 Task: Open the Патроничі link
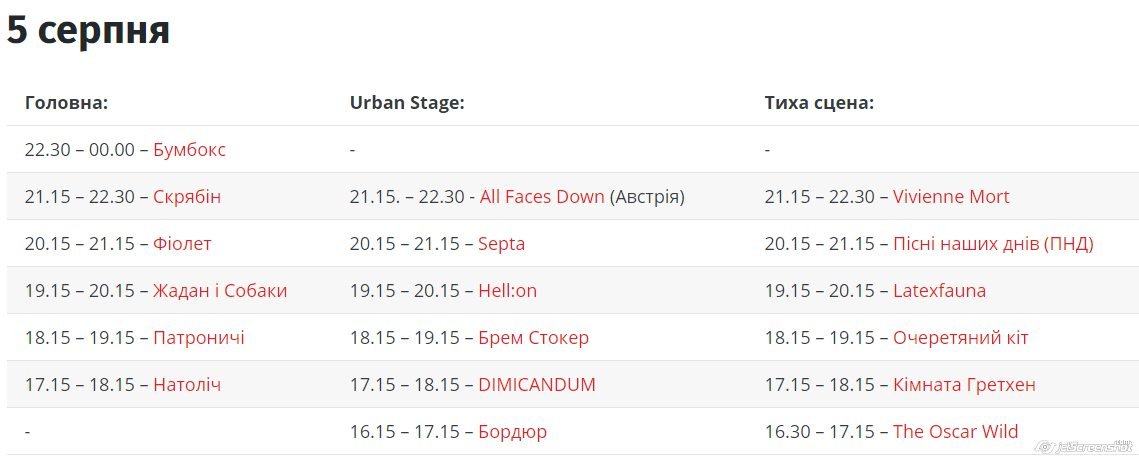pos(198,338)
